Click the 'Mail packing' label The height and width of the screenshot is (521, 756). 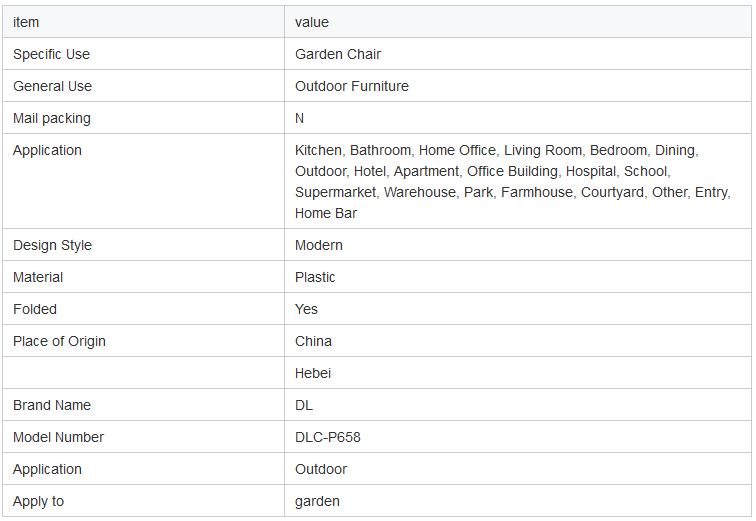[x=52, y=119]
